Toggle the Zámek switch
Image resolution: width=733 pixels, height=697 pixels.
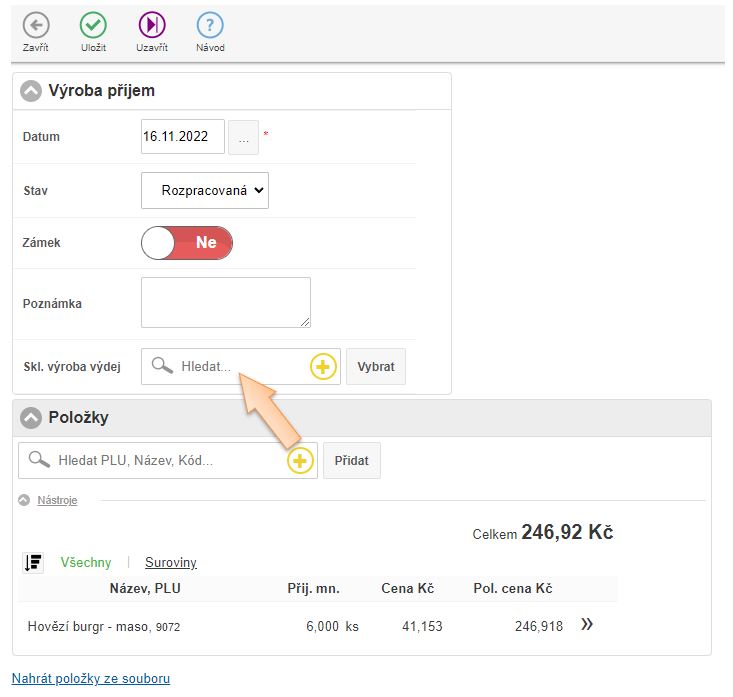pos(187,243)
